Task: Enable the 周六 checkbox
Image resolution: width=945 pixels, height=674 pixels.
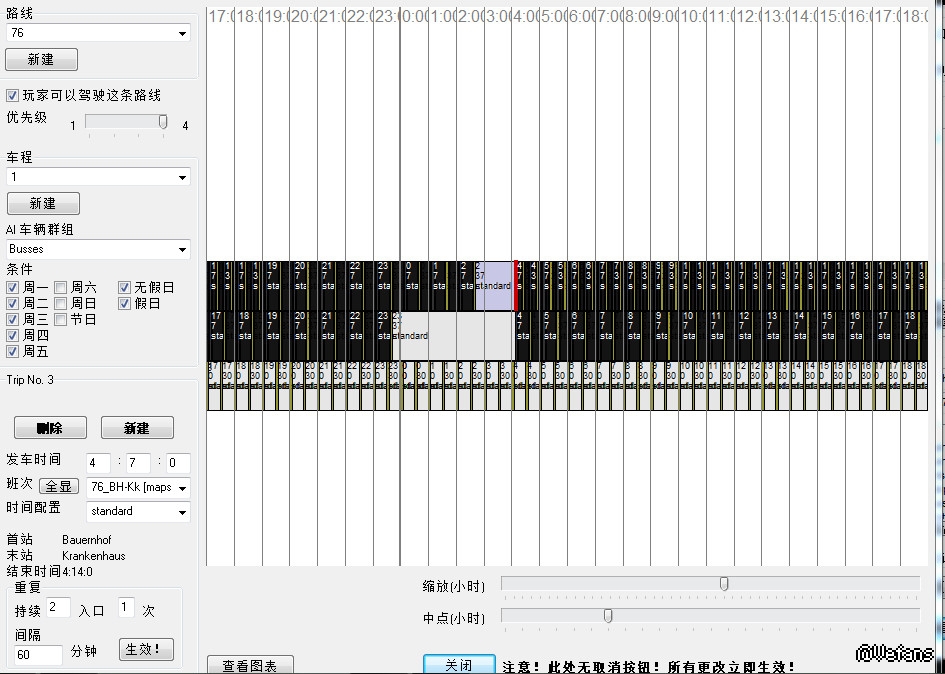Action: (60, 287)
